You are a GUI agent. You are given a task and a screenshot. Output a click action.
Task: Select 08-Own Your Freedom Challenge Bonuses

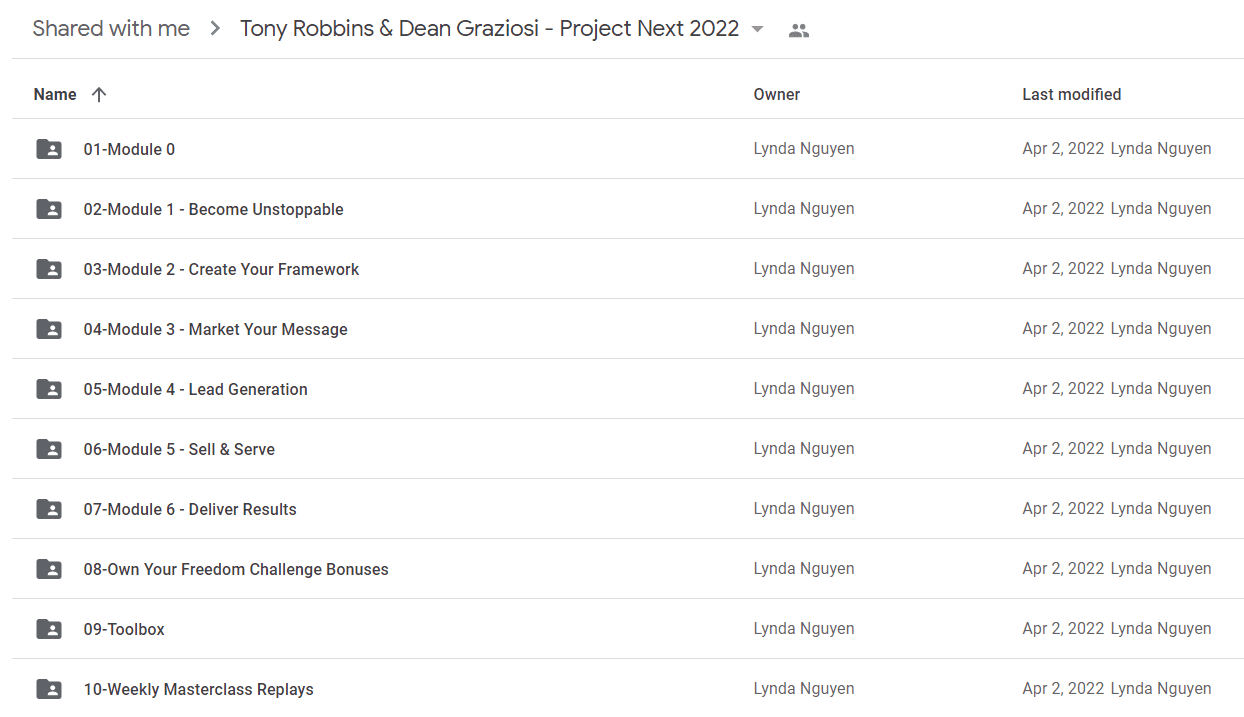pyautogui.click(x=236, y=569)
